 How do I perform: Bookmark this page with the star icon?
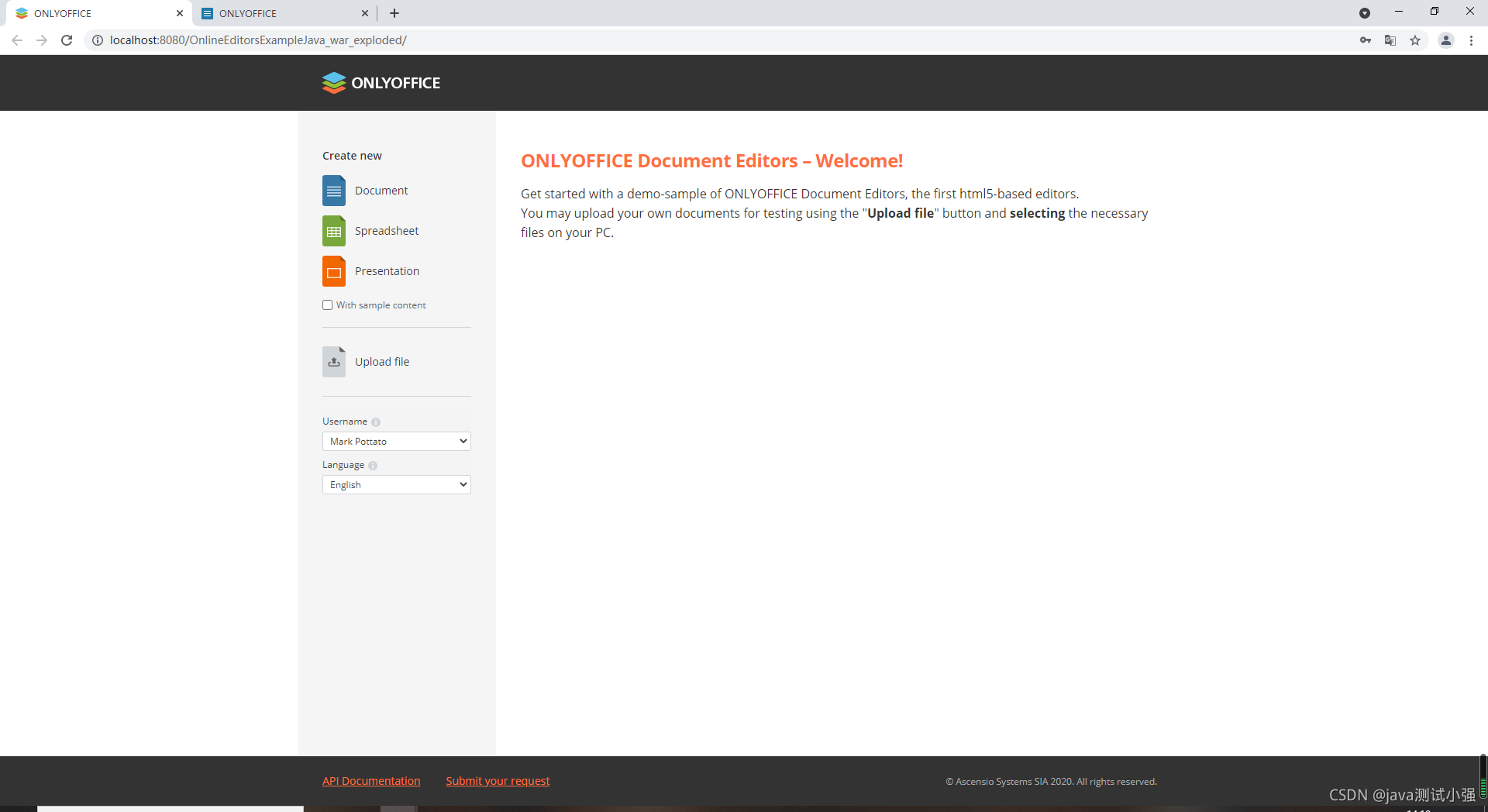click(1415, 40)
